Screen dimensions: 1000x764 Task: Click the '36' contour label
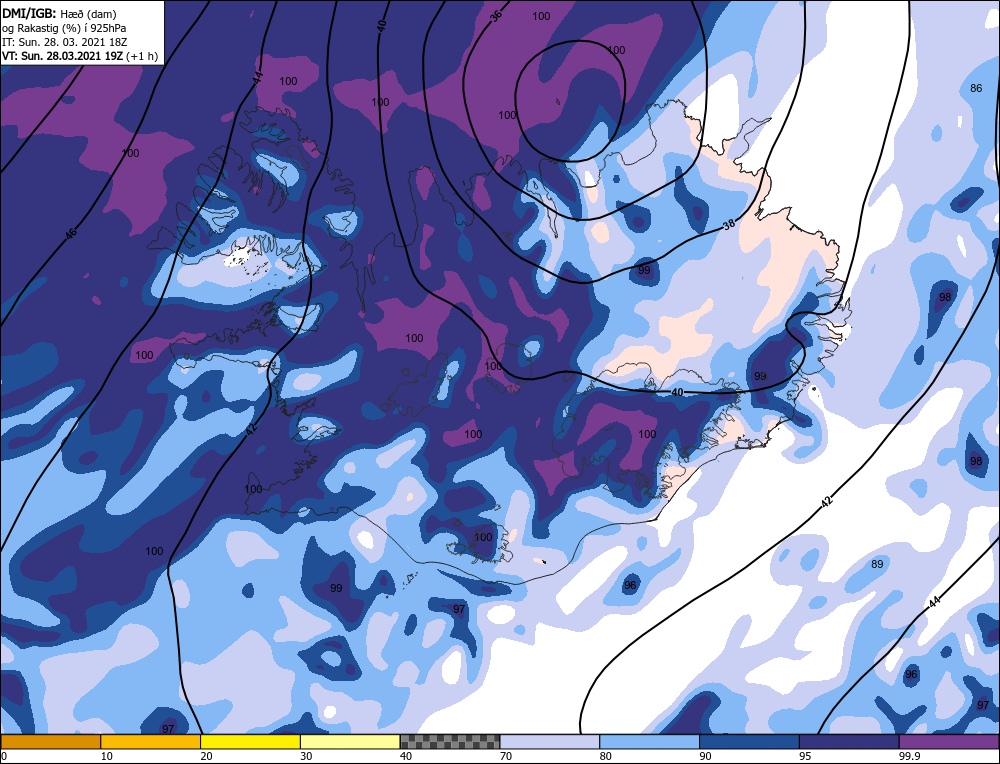point(496,16)
